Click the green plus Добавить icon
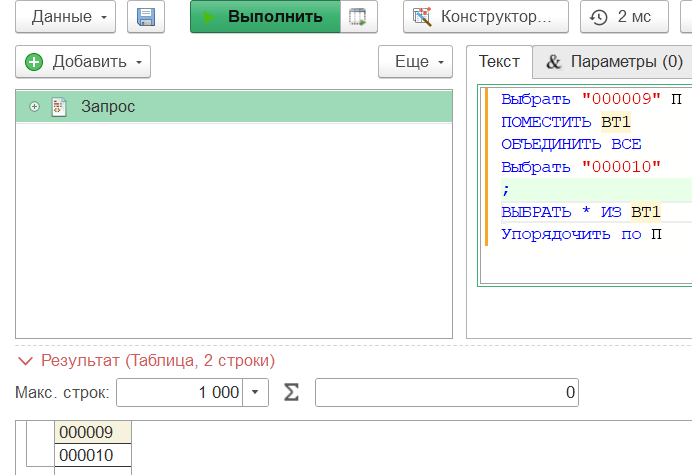This screenshot has width=692, height=475. (34, 62)
